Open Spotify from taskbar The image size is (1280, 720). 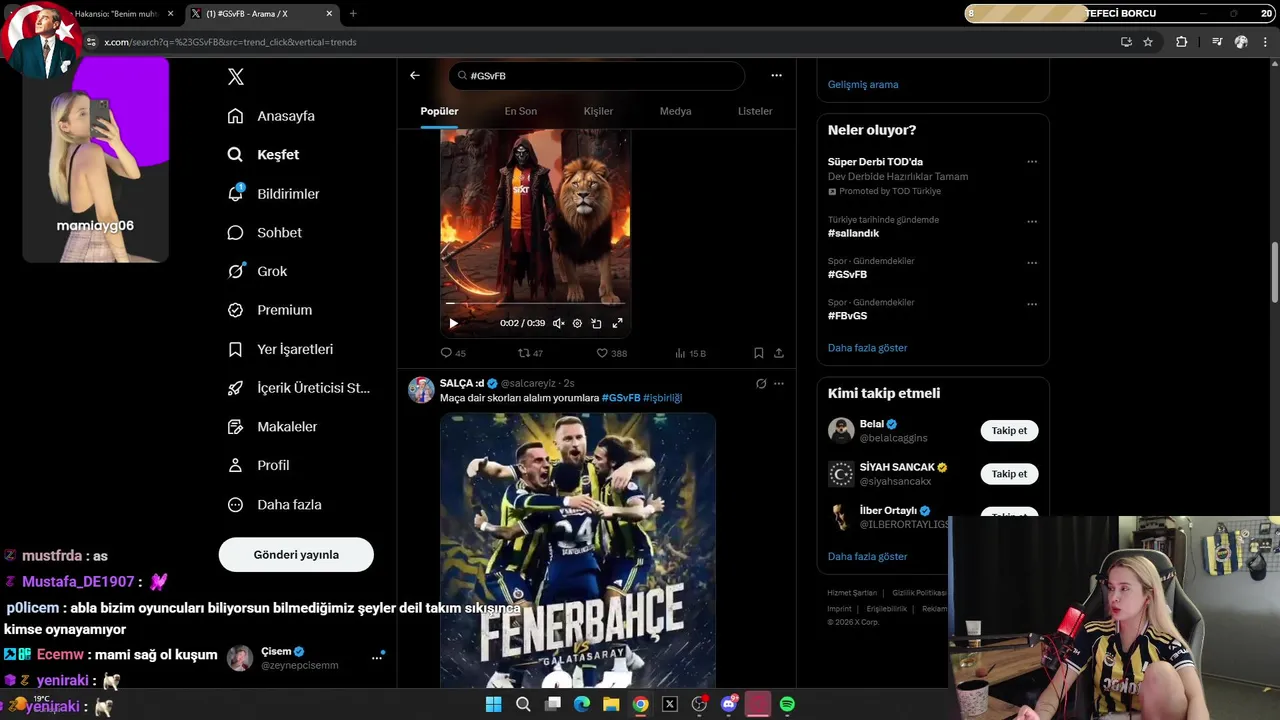787,704
